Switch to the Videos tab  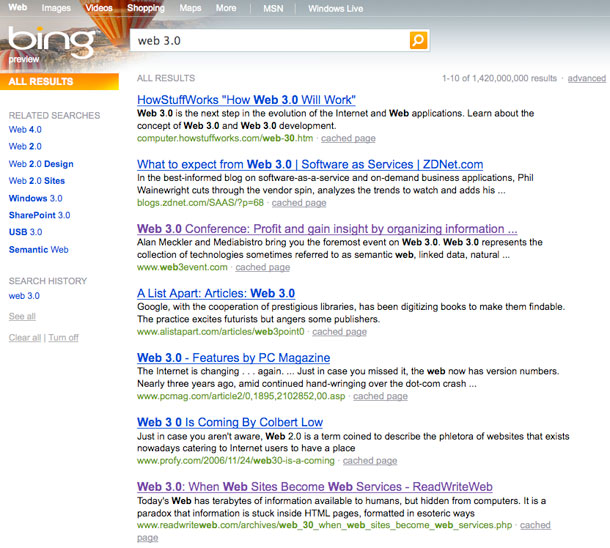pos(98,8)
